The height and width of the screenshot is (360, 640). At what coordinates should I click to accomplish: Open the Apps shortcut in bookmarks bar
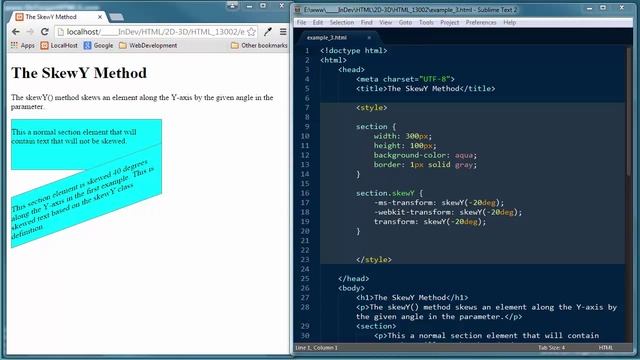click(23, 45)
